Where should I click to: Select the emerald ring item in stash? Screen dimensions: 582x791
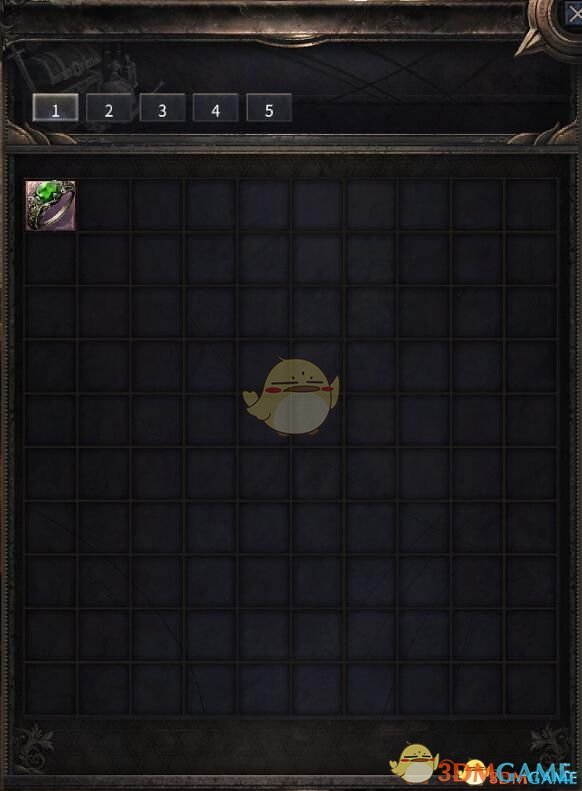click(x=50, y=205)
